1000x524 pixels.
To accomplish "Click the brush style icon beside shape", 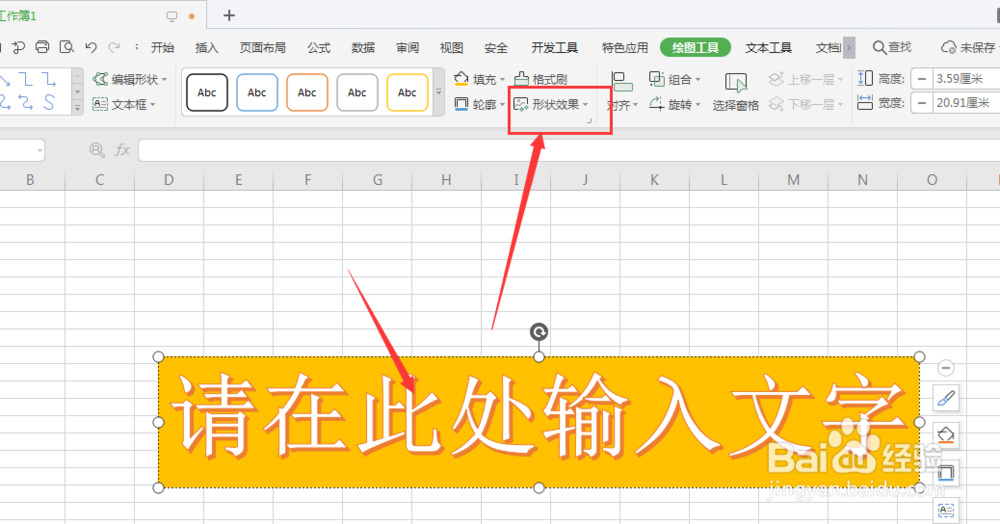I will pos(946,399).
